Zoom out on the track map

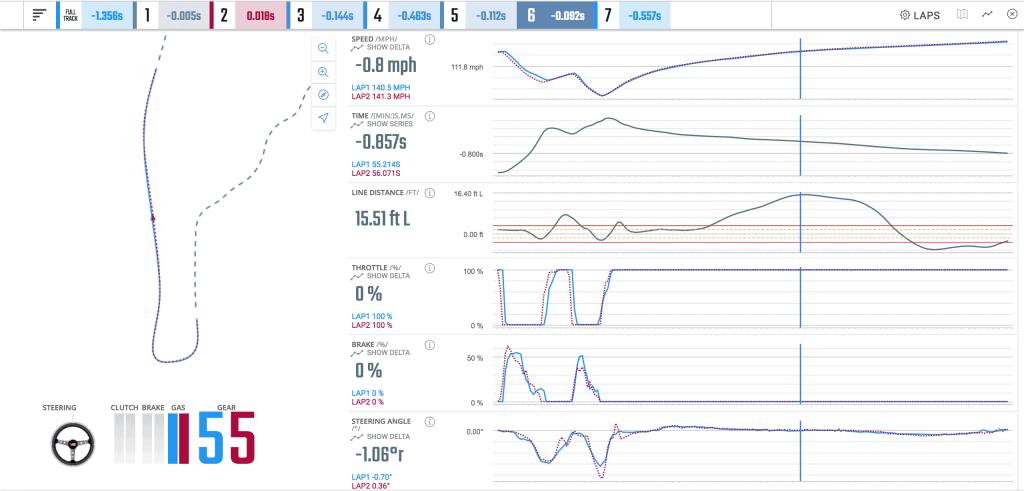[323, 48]
